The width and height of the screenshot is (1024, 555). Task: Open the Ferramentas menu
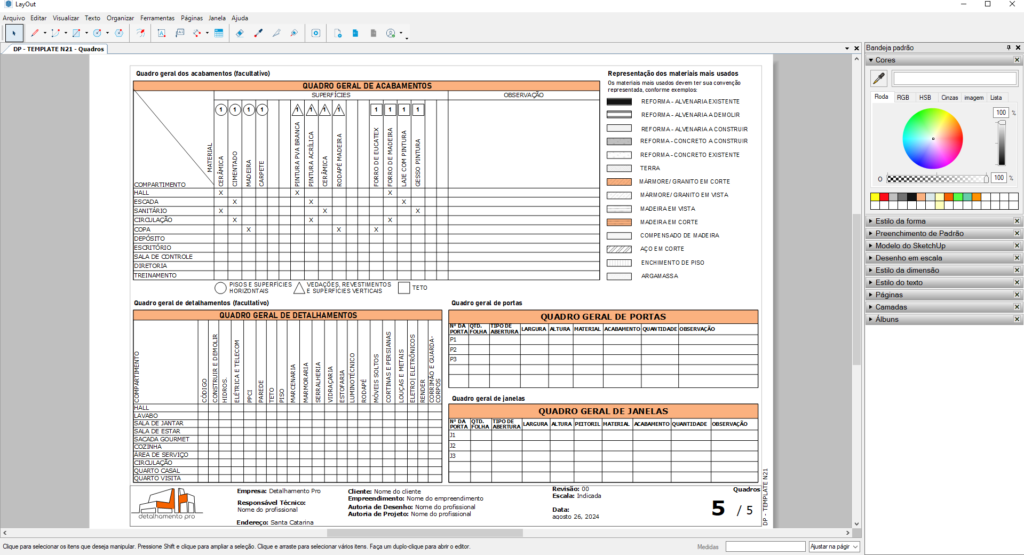pos(156,18)
